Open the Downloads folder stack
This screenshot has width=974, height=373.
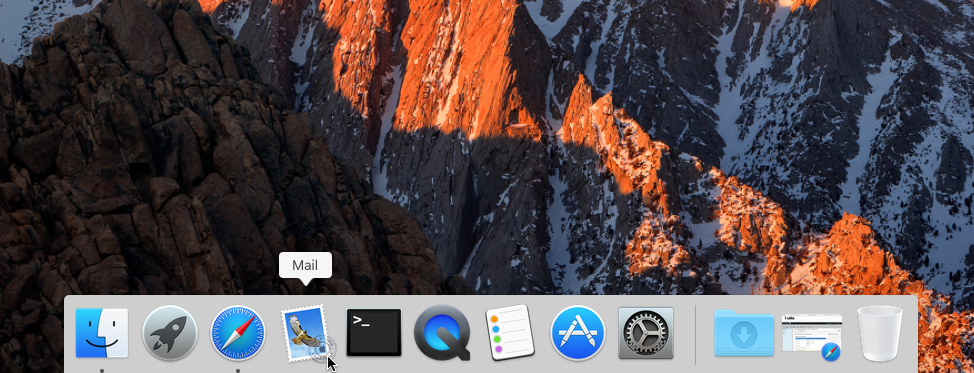744,333
